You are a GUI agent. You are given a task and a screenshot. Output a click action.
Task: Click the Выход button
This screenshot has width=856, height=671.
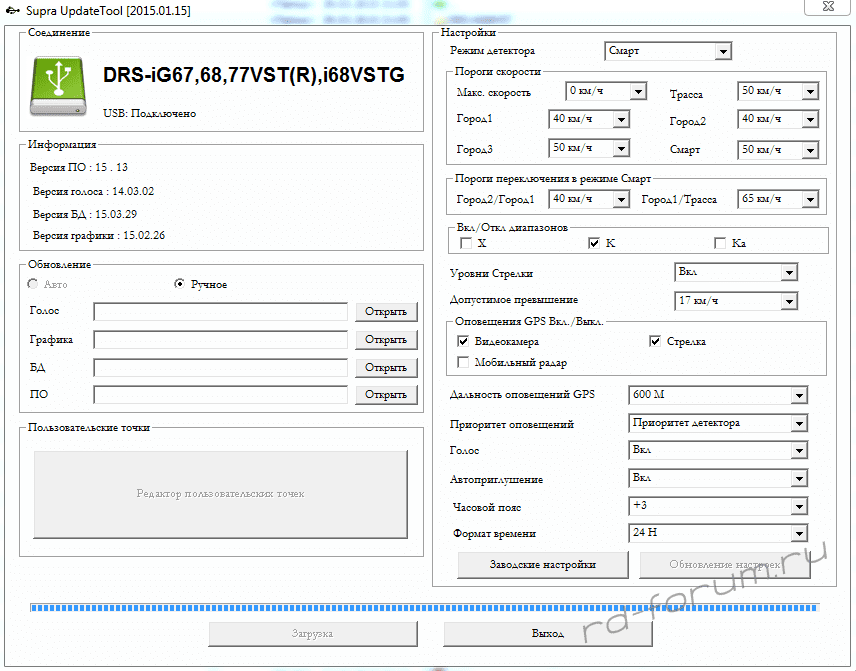(548, 634)
